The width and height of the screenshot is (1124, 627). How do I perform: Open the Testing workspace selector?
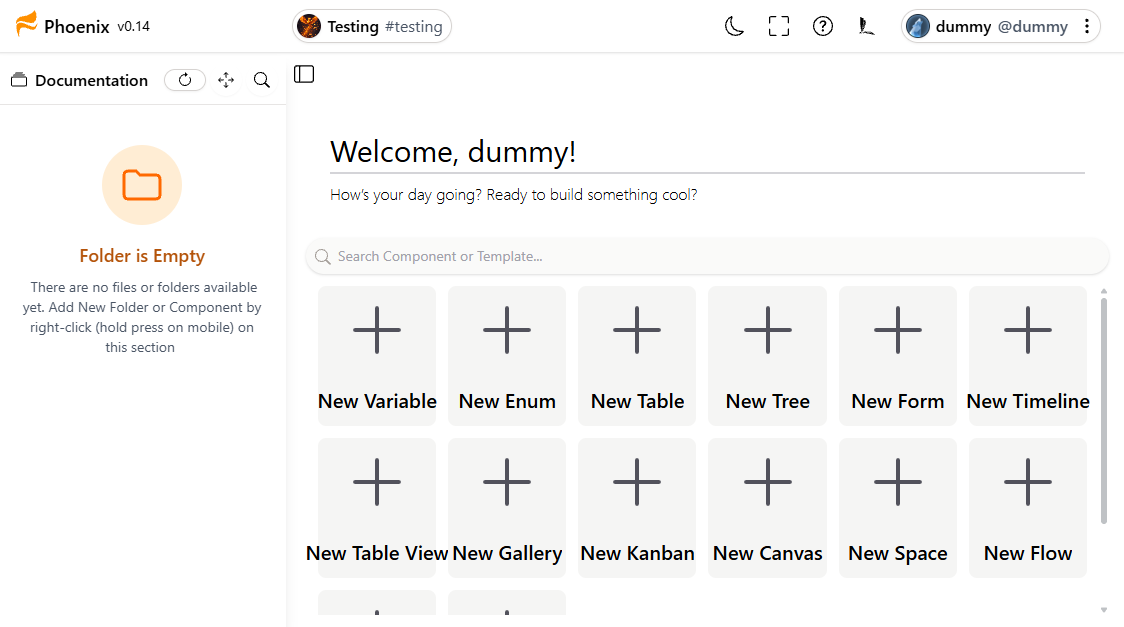coord(372,27)
